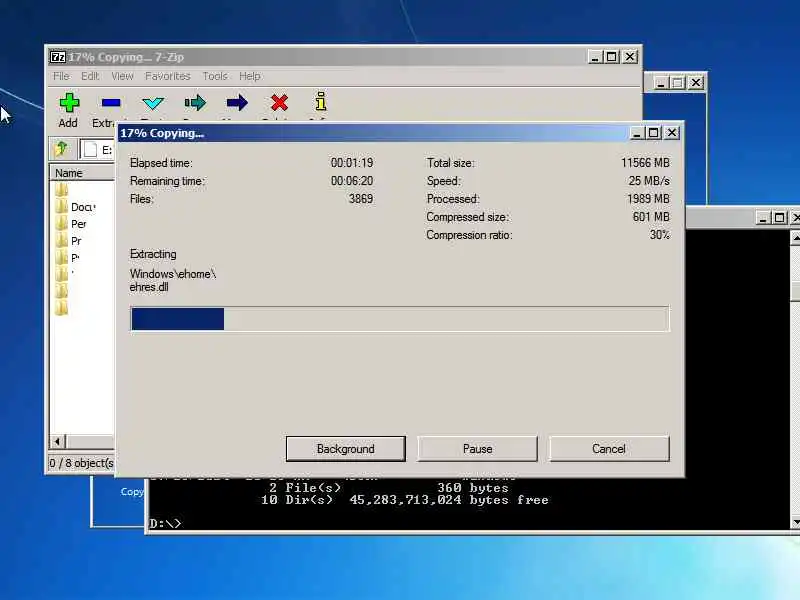The width and height of the screenshot is (800, 600).
Task: Minimize the 17% Copying dialog
Action: pos(636,133)
